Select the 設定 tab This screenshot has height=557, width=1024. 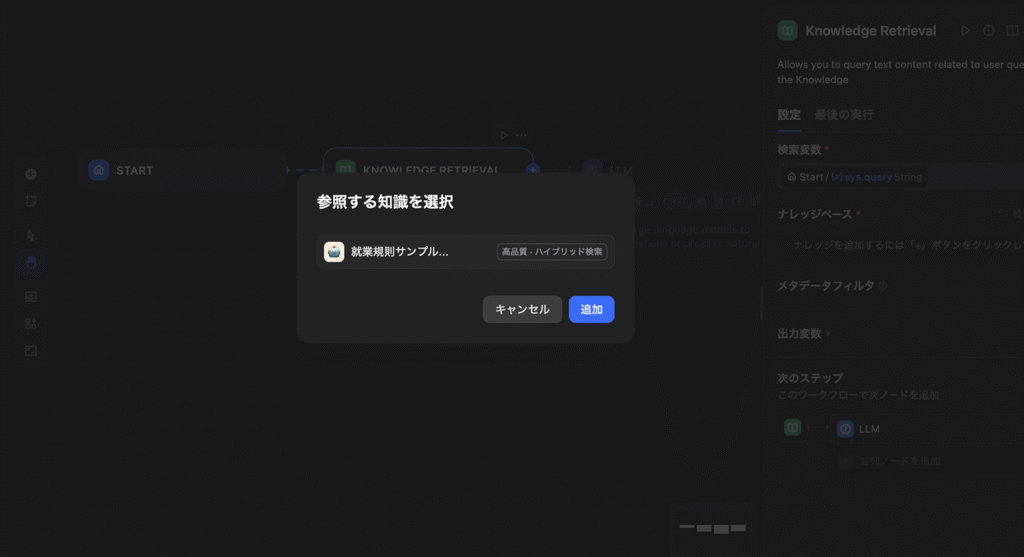(789, 115)
